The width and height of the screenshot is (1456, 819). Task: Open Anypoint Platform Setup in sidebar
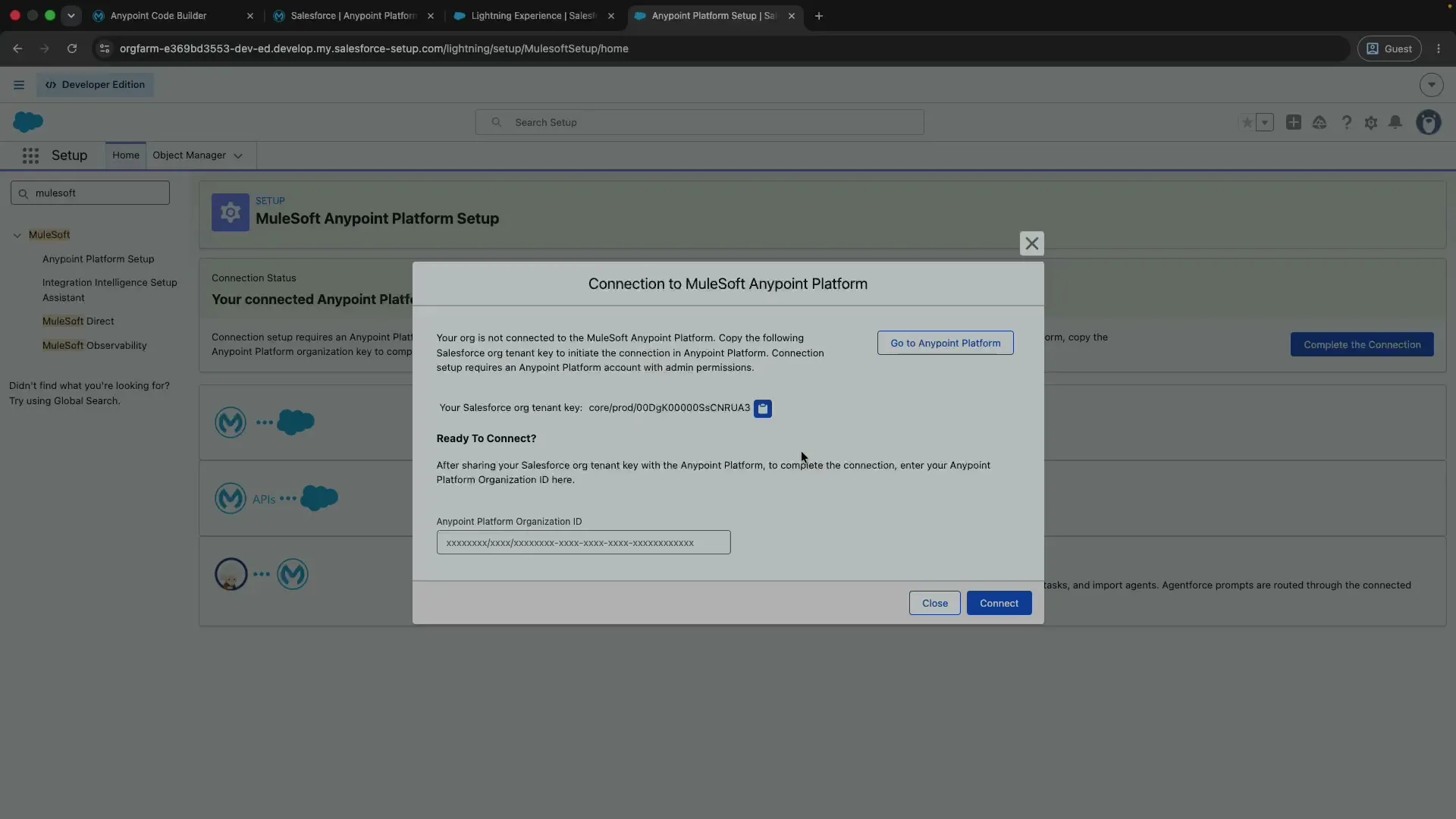[98, 259]
